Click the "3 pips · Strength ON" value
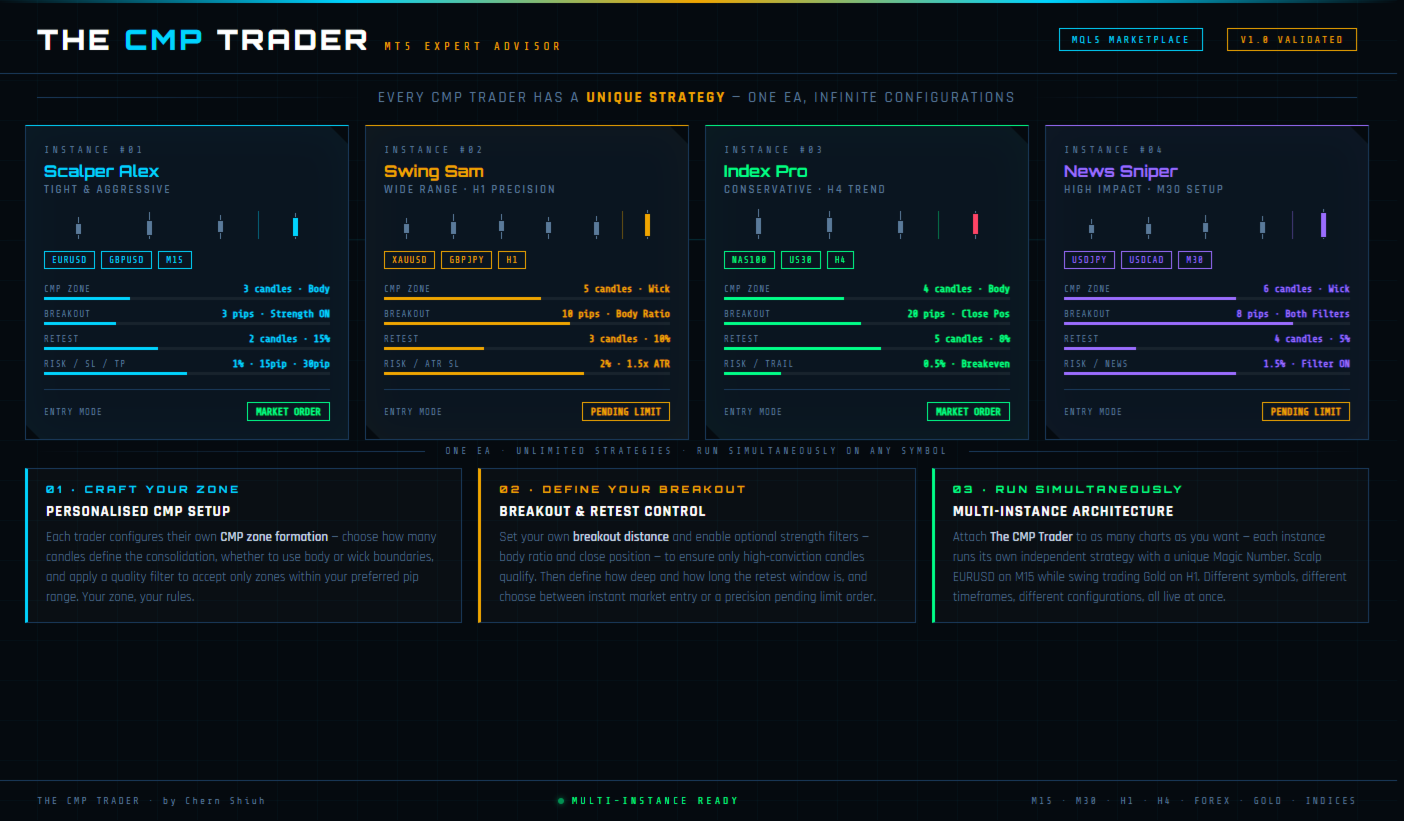 [276, 314]
